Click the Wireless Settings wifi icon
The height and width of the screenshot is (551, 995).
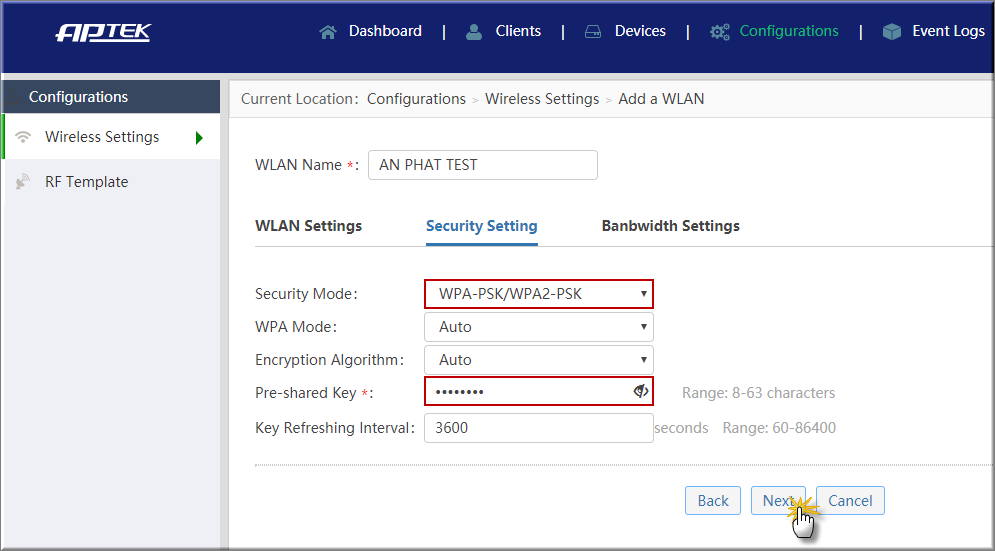pos(23,136)
